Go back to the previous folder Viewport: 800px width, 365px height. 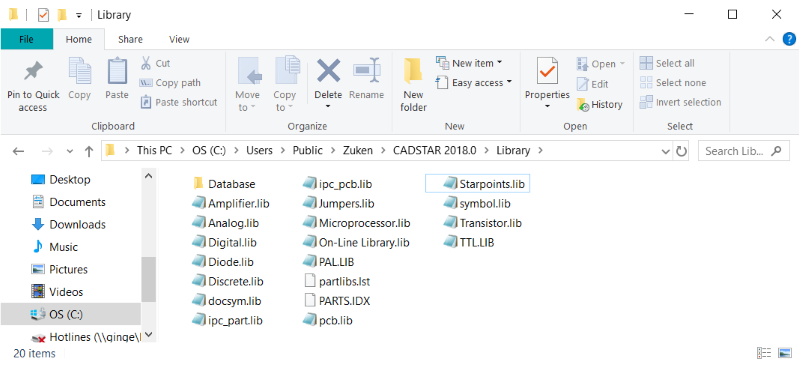point(18,151)
